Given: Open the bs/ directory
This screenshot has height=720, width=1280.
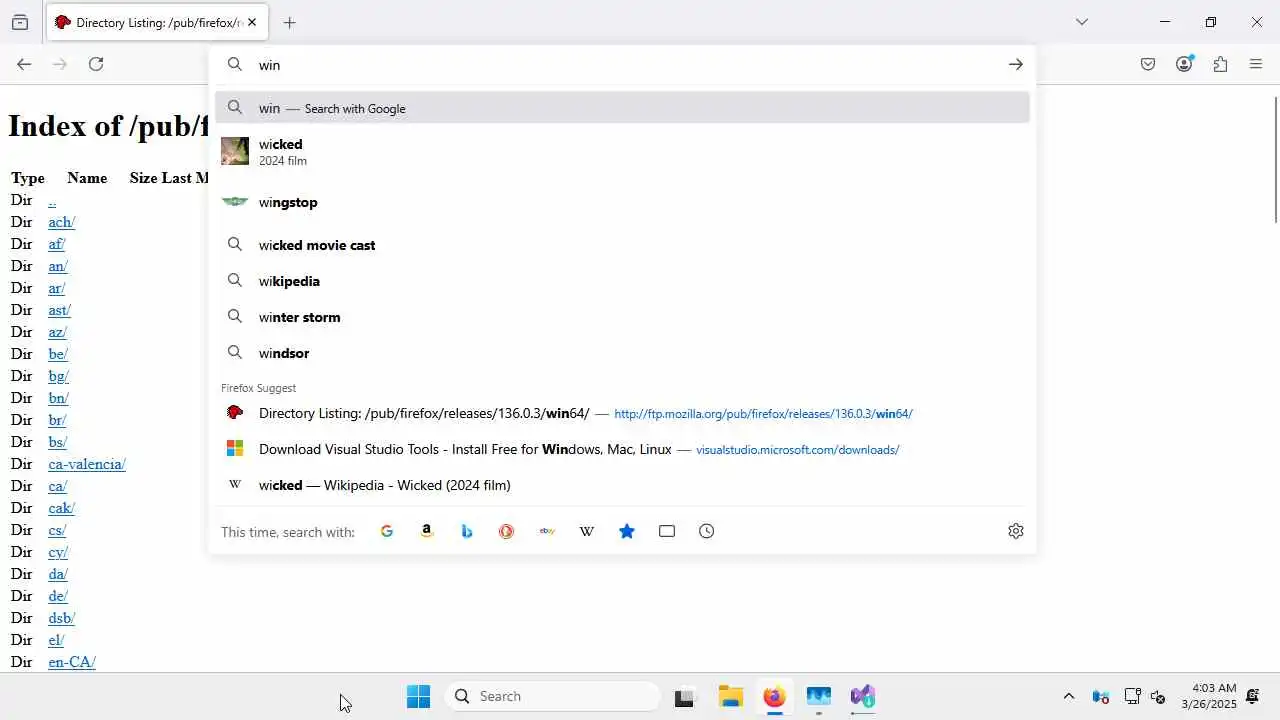Looking at the screenshot, I should (58, 442).
